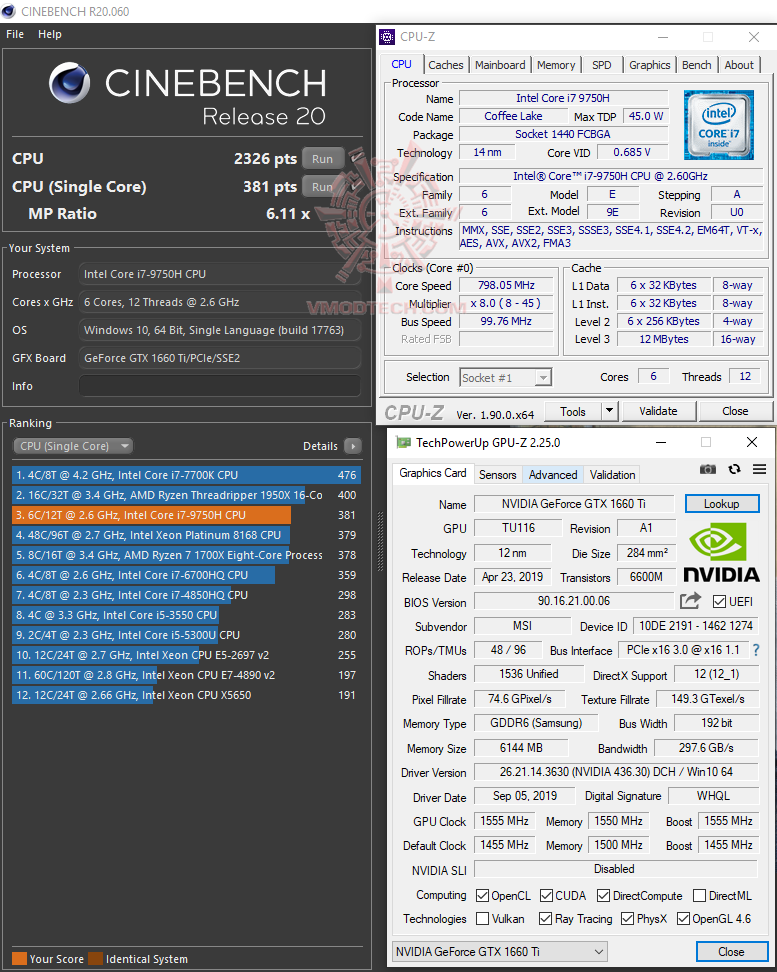
Task: Toggle Ray Tracing checkbox
Action: coord(546,919)
